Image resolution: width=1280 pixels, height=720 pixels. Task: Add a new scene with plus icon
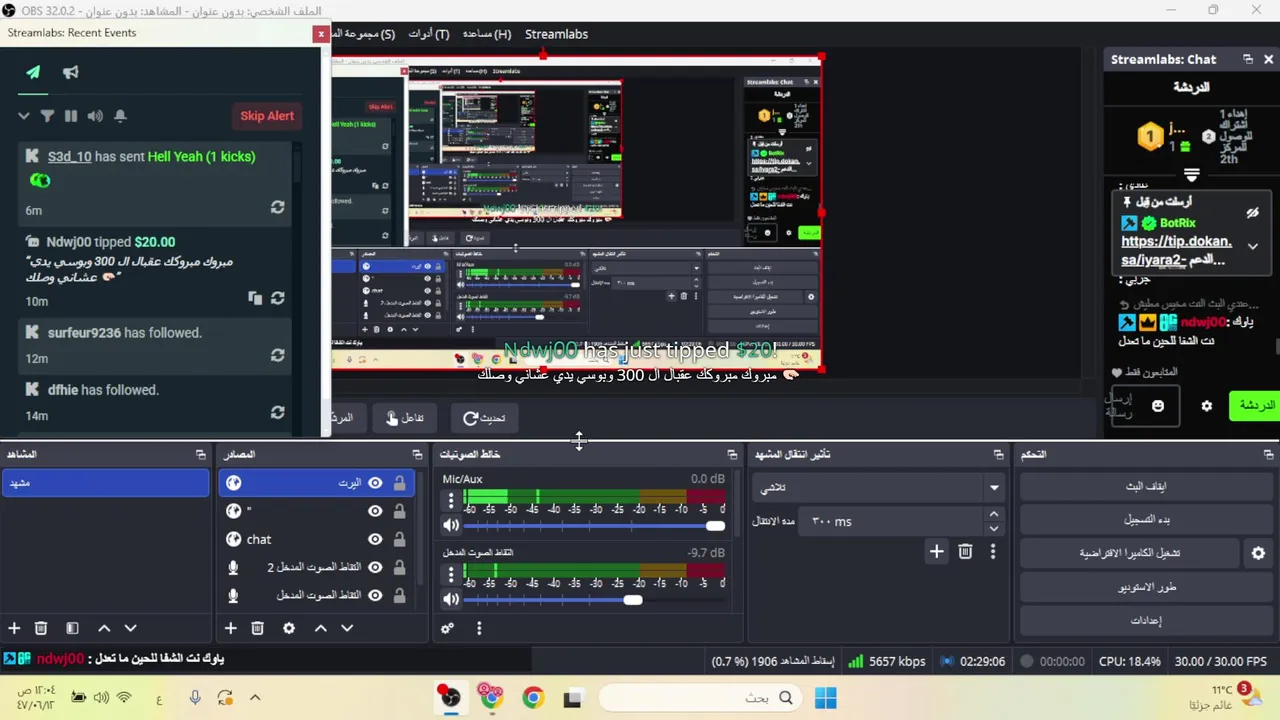coord(14,628)
